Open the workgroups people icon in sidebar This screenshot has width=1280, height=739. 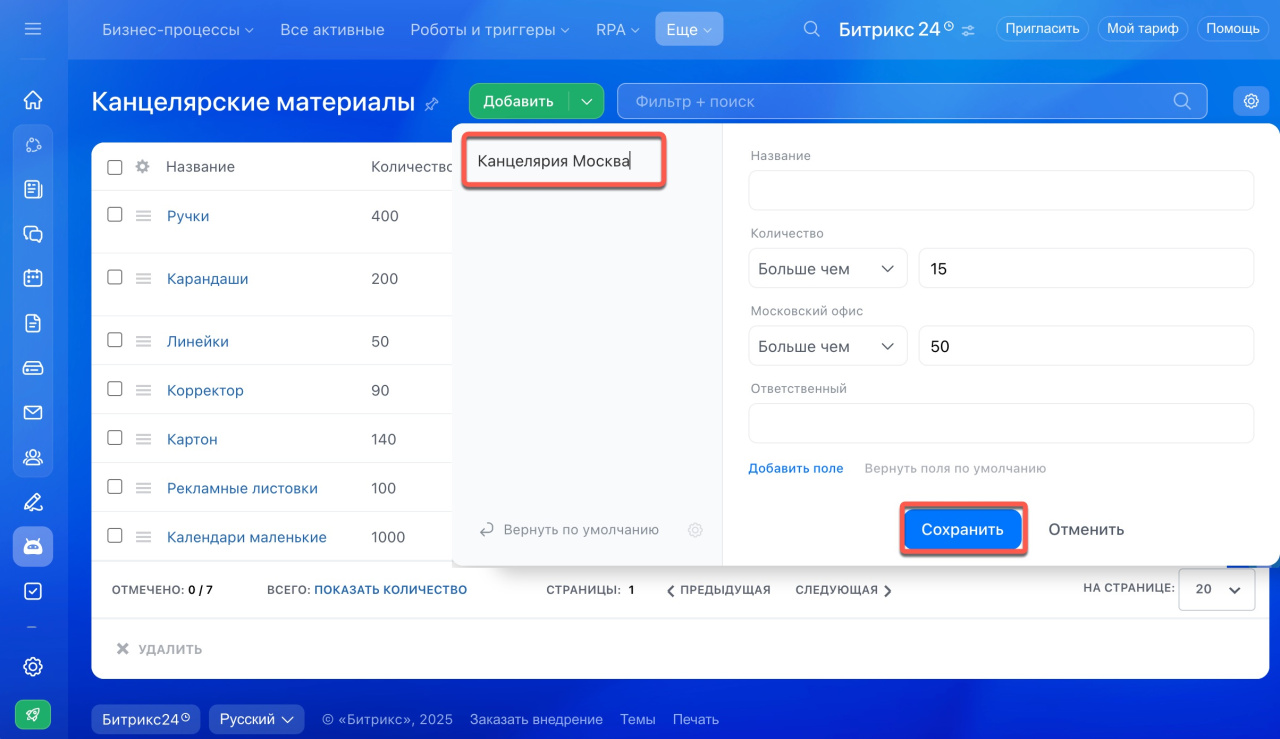tap(33, 457)
